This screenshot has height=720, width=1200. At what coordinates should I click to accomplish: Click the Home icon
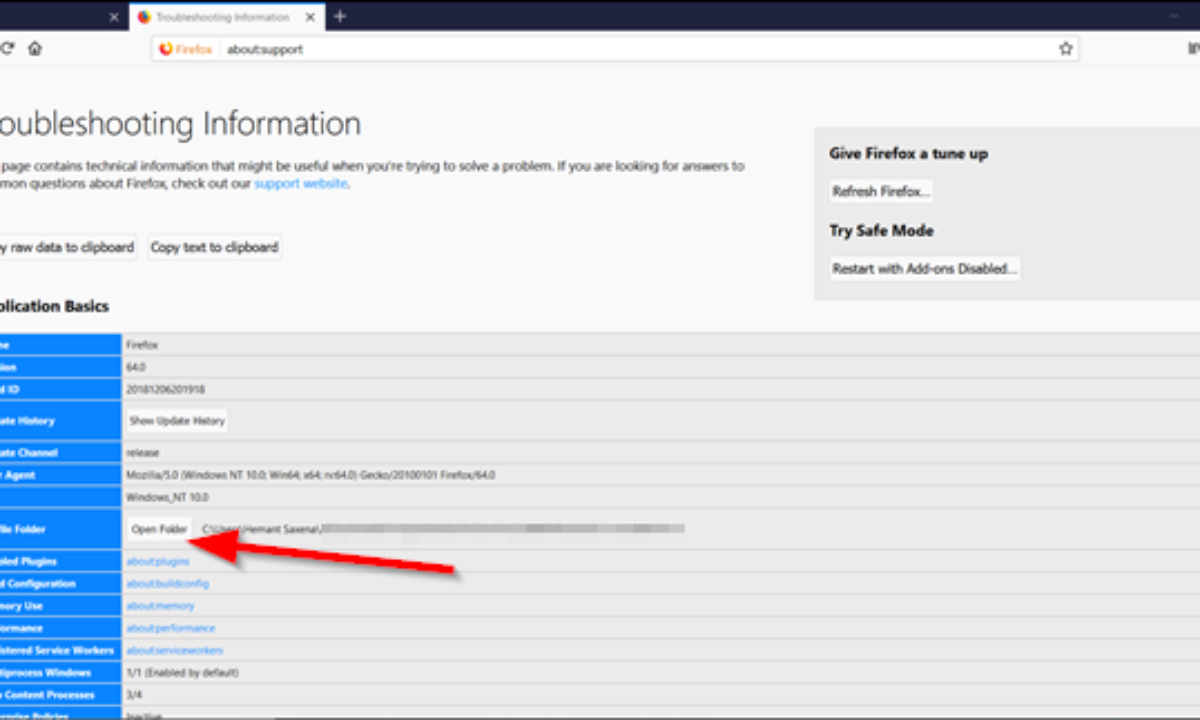(x=34, y=47)
